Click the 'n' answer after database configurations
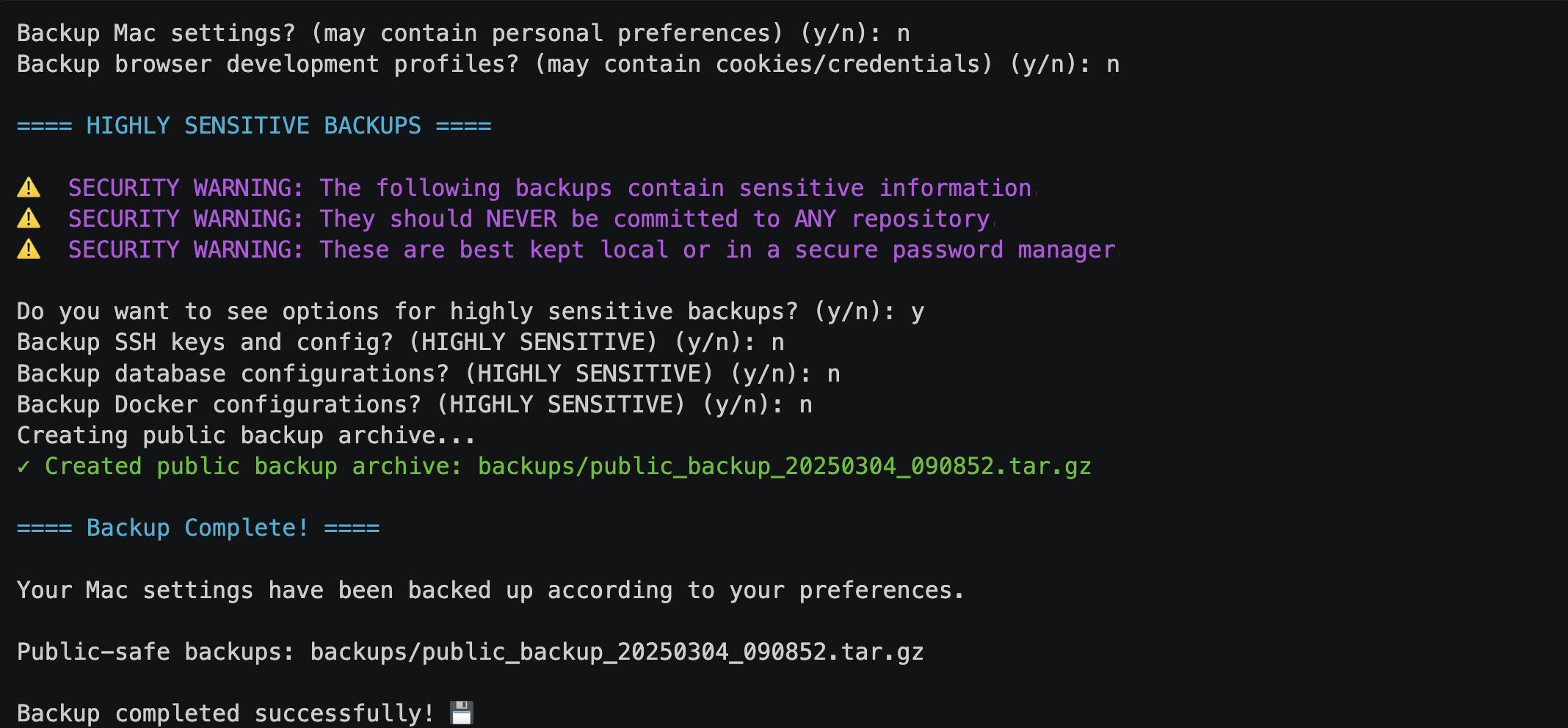The image size is (1568, 728). pyautogui.click(x=834, y=374)
